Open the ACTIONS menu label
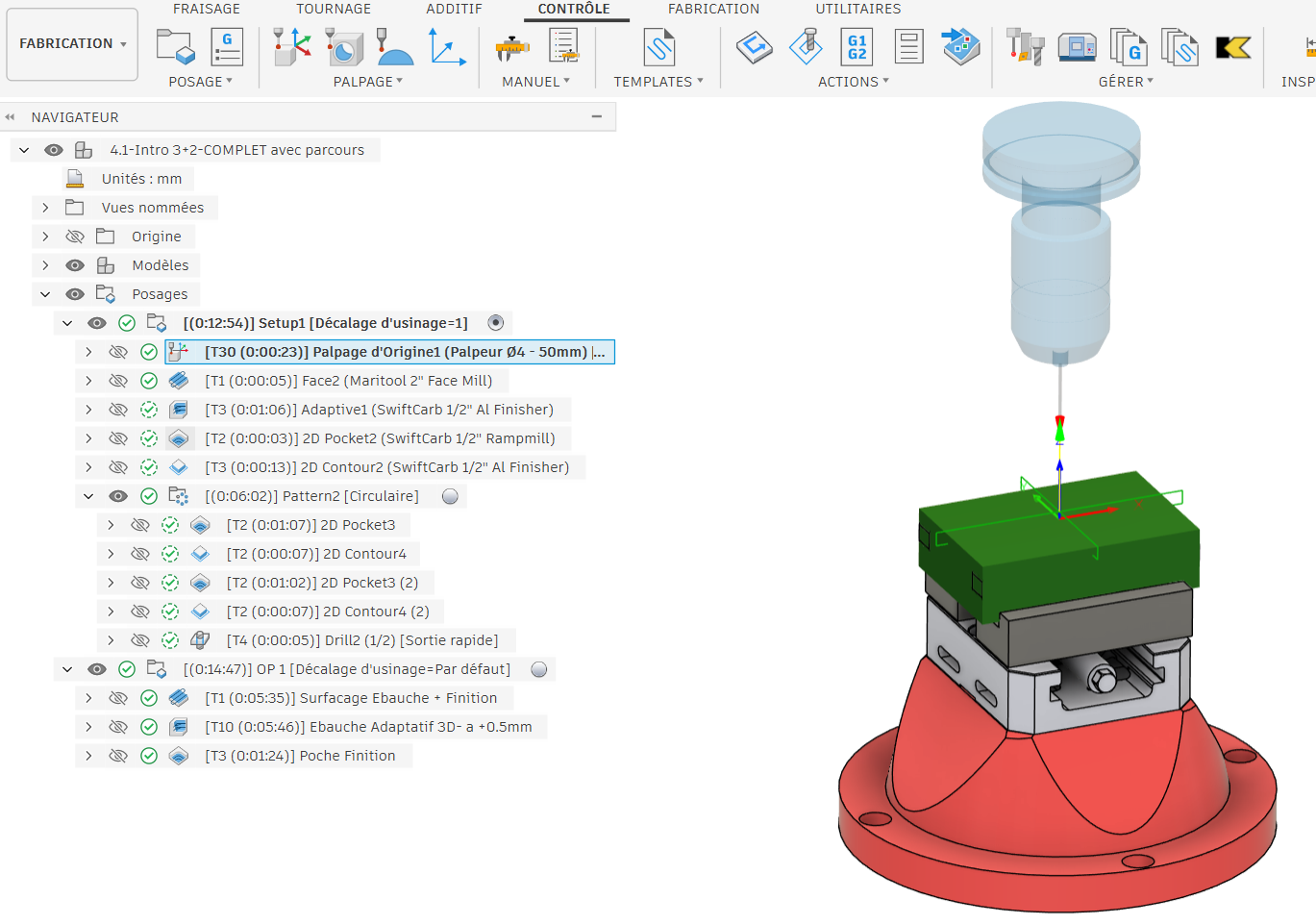1316x924 pixels. 854,82
